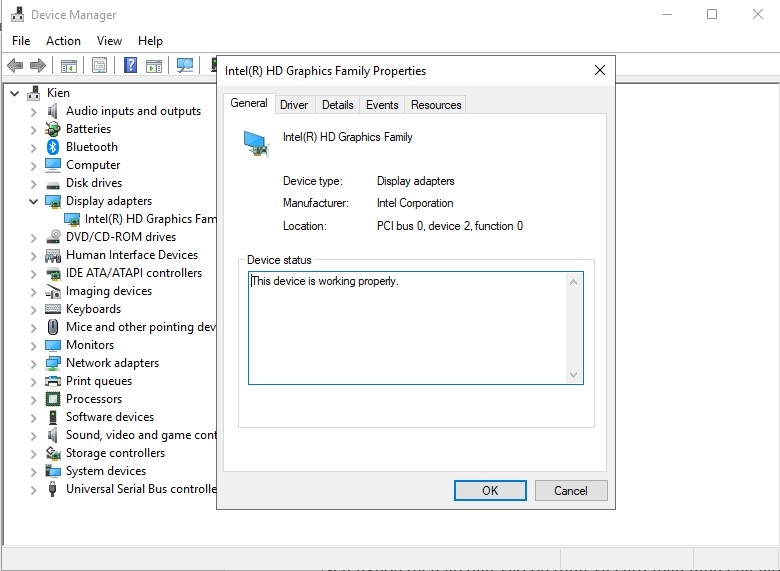Switch to the Resources tab
This screenshot has width=780, height=571.
436,105
